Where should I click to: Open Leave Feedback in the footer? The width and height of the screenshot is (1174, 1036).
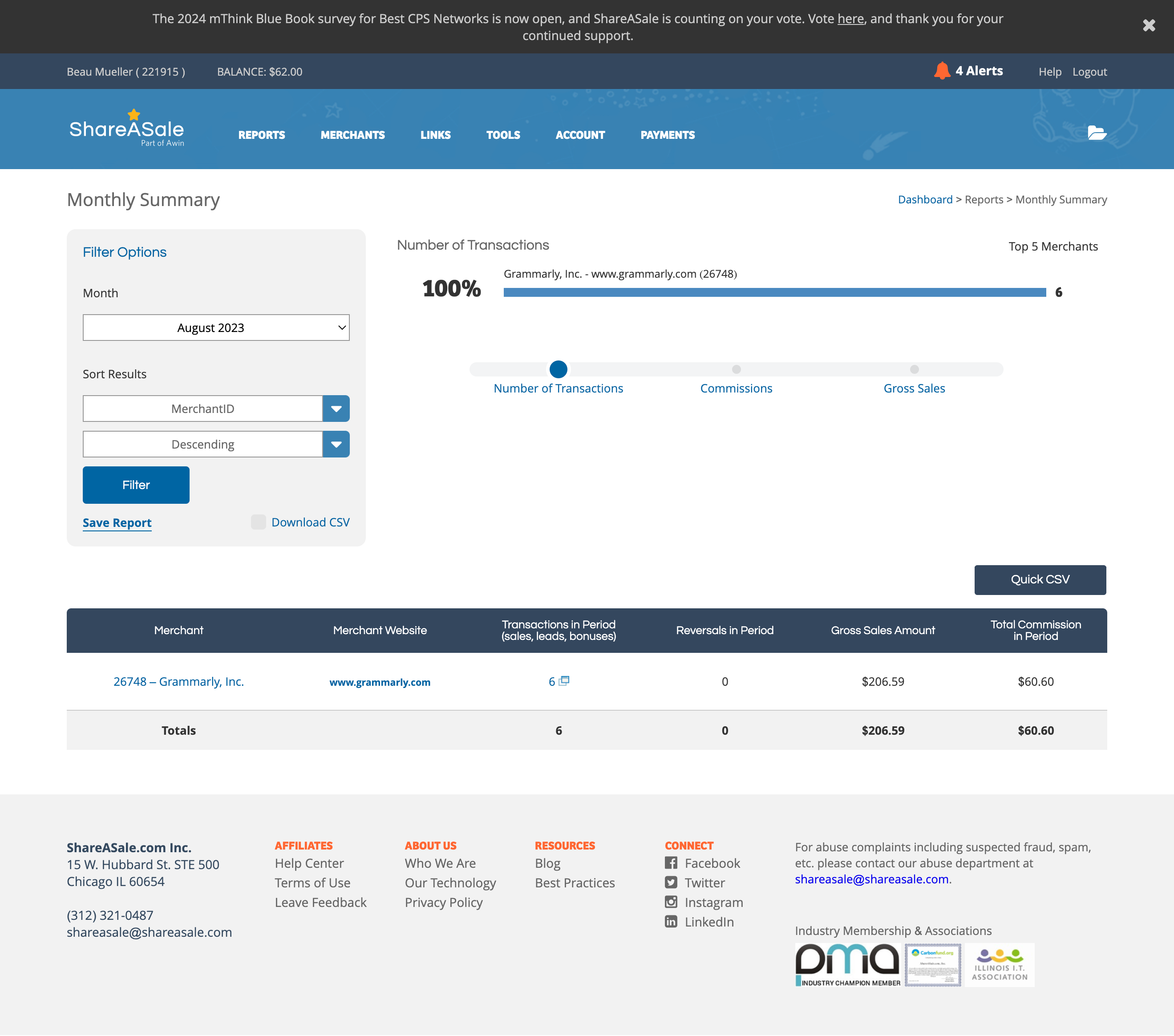[320, 902]
